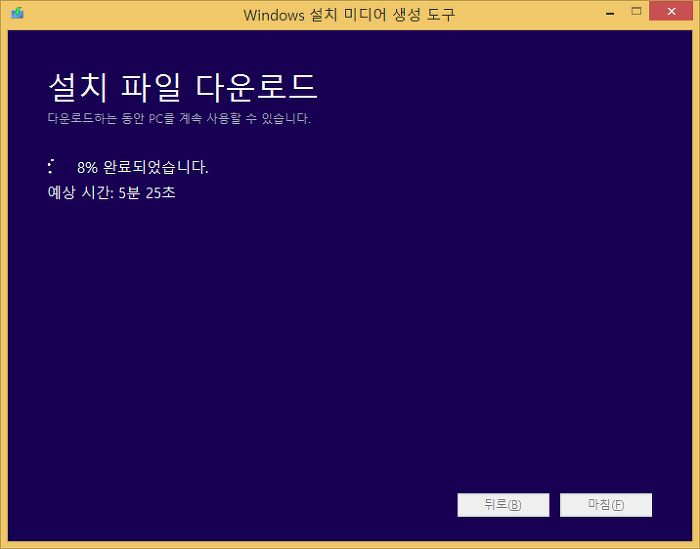Screen dimensions: 700x549
Task: Open the setup tool icon menu in title bar
Action: pyautogui.click(x=17, y=13)
